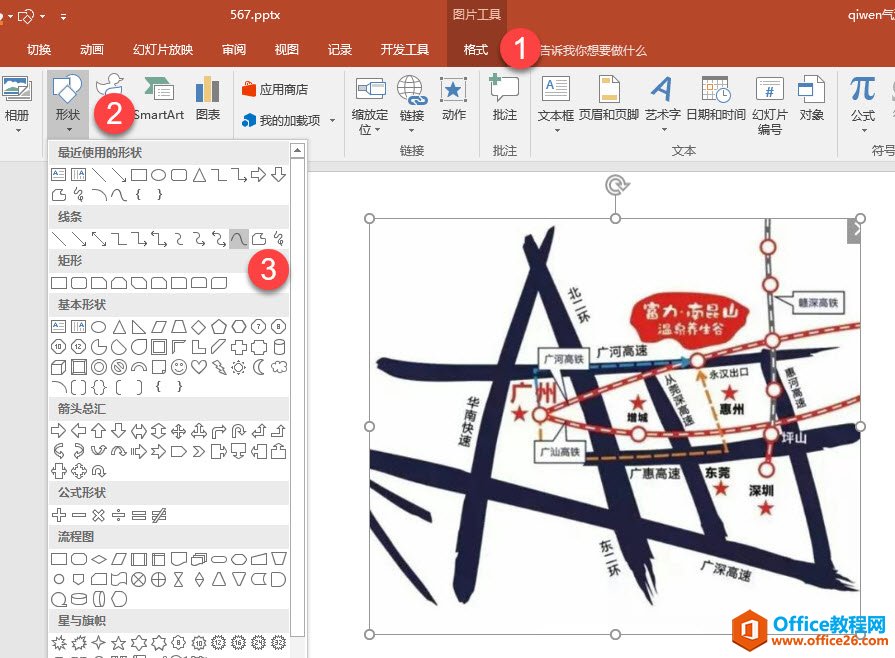Select the heart shape in 基本形状
The height and width of the screenshot is (658, 895).
199,367
